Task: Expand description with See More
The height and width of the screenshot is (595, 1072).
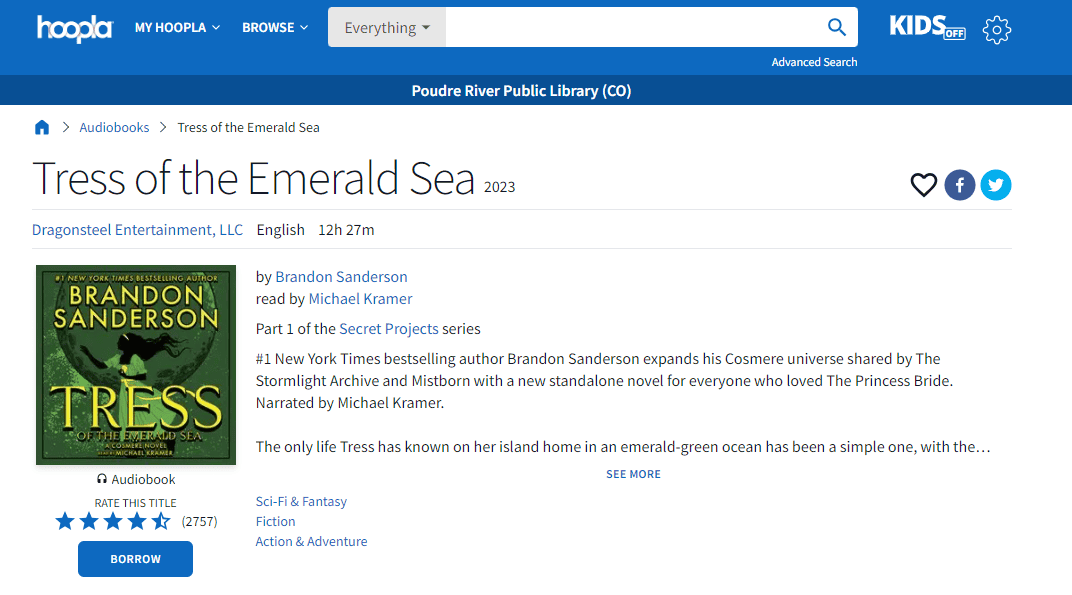Action: point(633,474)
